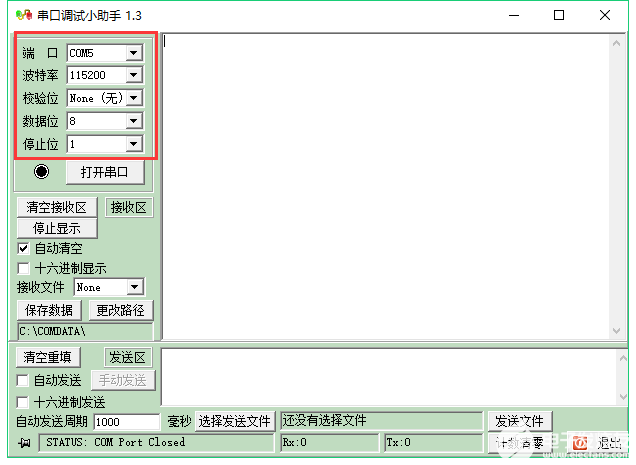The image size is (636, 465).
Task: Click receive area scrollbar down arrow
Action: tap(617, 331)
